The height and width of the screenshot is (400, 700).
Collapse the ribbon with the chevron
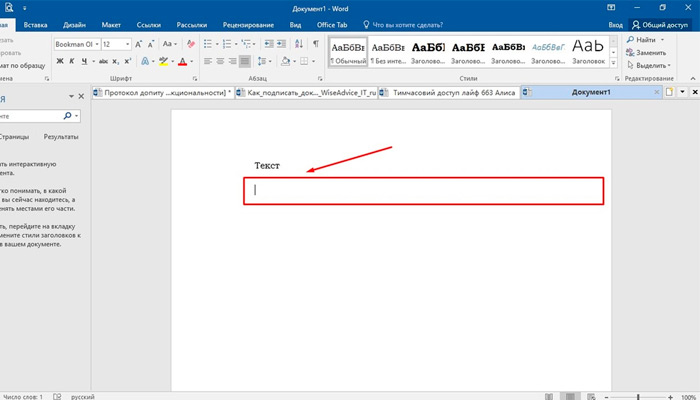(693, 79)
